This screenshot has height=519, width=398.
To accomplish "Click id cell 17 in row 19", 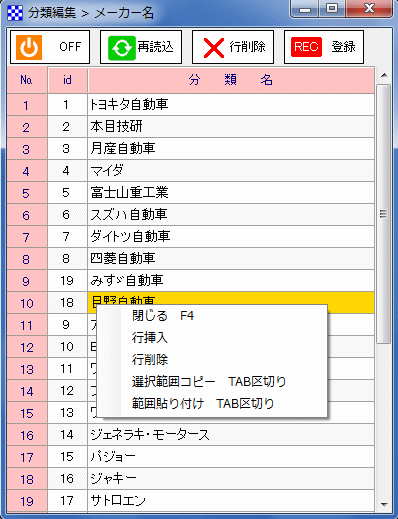I will 67,501.
